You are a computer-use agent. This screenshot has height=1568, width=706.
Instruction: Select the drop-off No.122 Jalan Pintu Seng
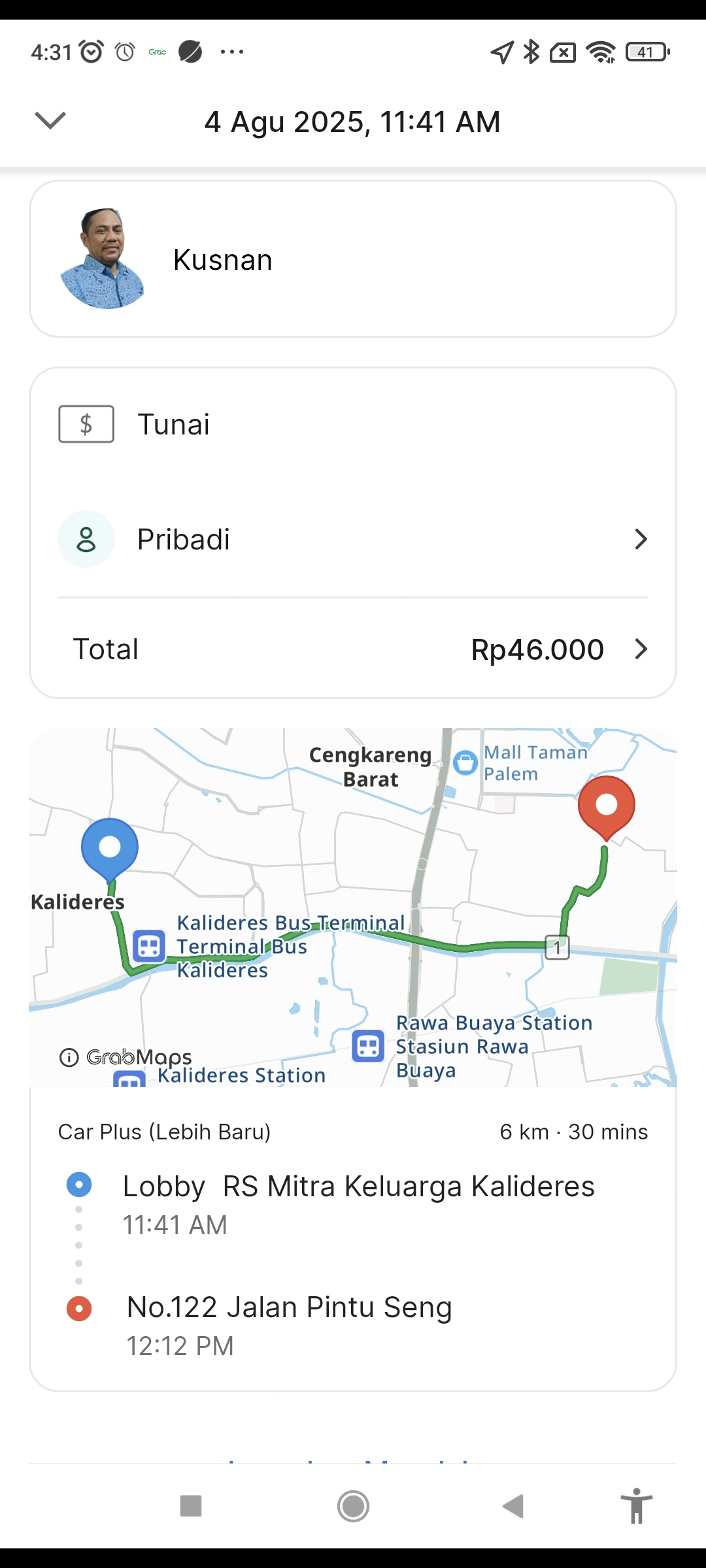[289, 1307]
